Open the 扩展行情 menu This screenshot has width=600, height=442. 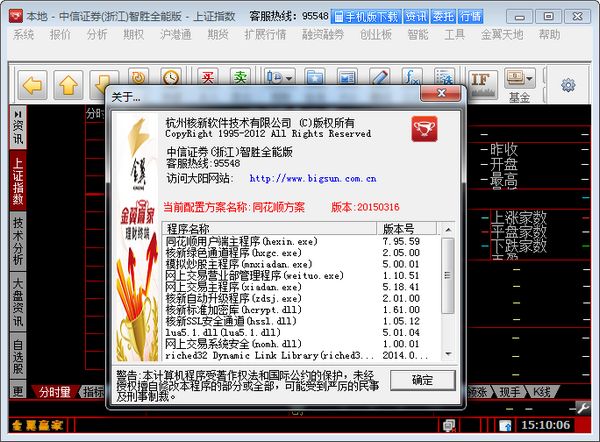pyautogui.click(x=265, y=35)
